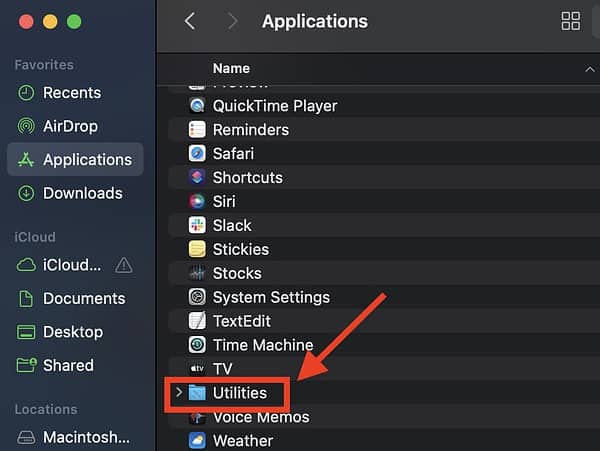Click the Slack app icon

pyautogui.click(x=197, y=226)
